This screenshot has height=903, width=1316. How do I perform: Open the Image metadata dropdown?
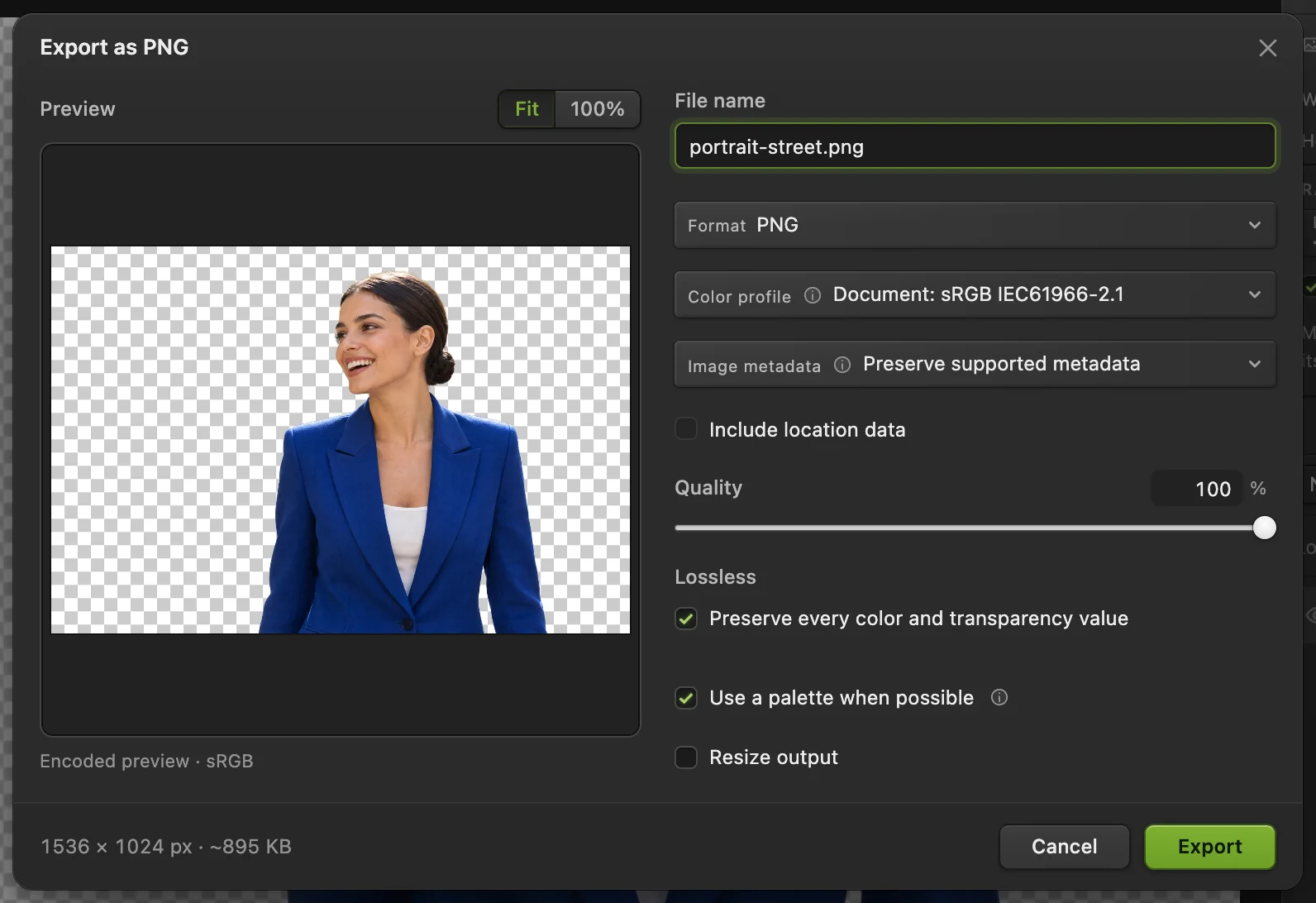click(975, 364)
